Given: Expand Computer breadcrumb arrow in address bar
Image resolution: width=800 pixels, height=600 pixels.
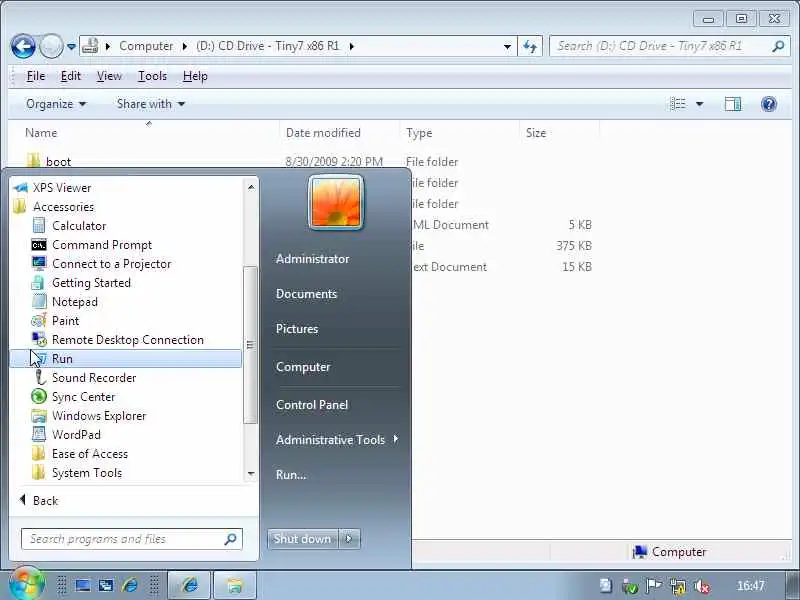Looking at the screenshot, I should [x=185, y=46].
